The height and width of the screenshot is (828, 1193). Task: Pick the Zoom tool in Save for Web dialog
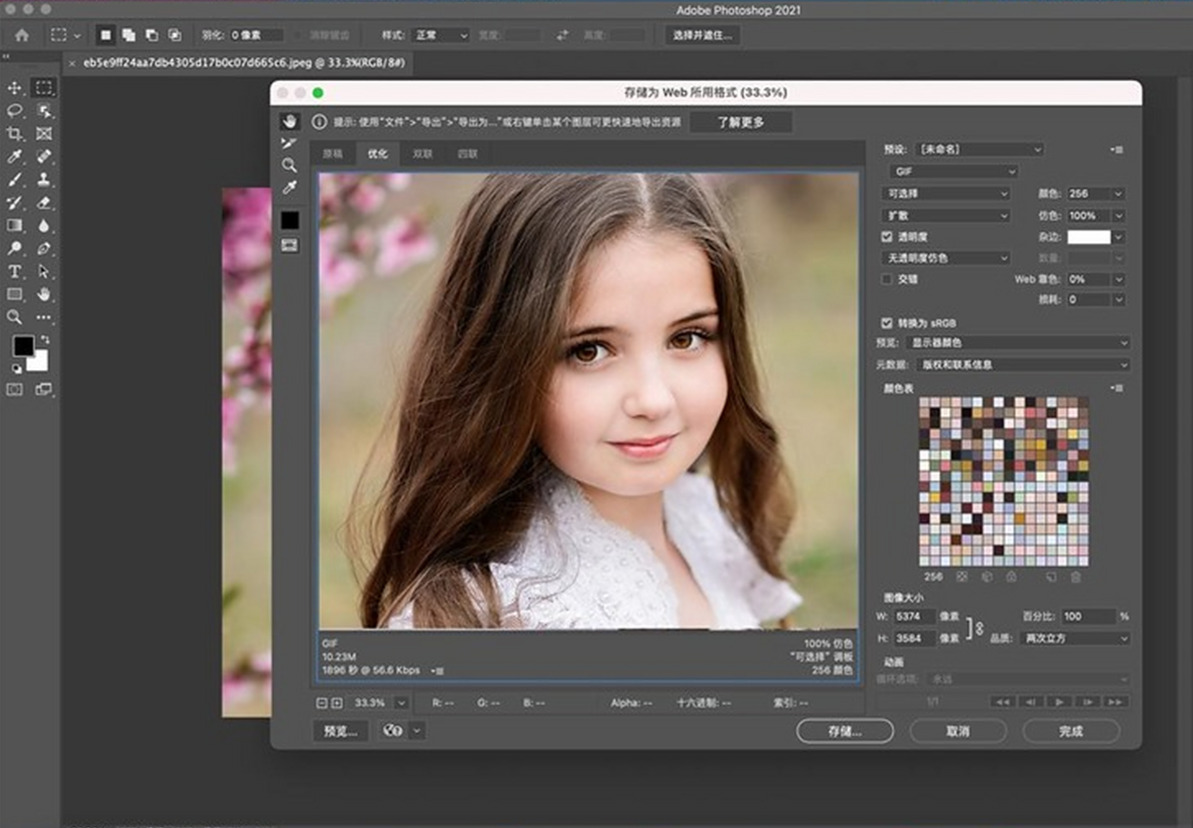[x=289, y=165]
